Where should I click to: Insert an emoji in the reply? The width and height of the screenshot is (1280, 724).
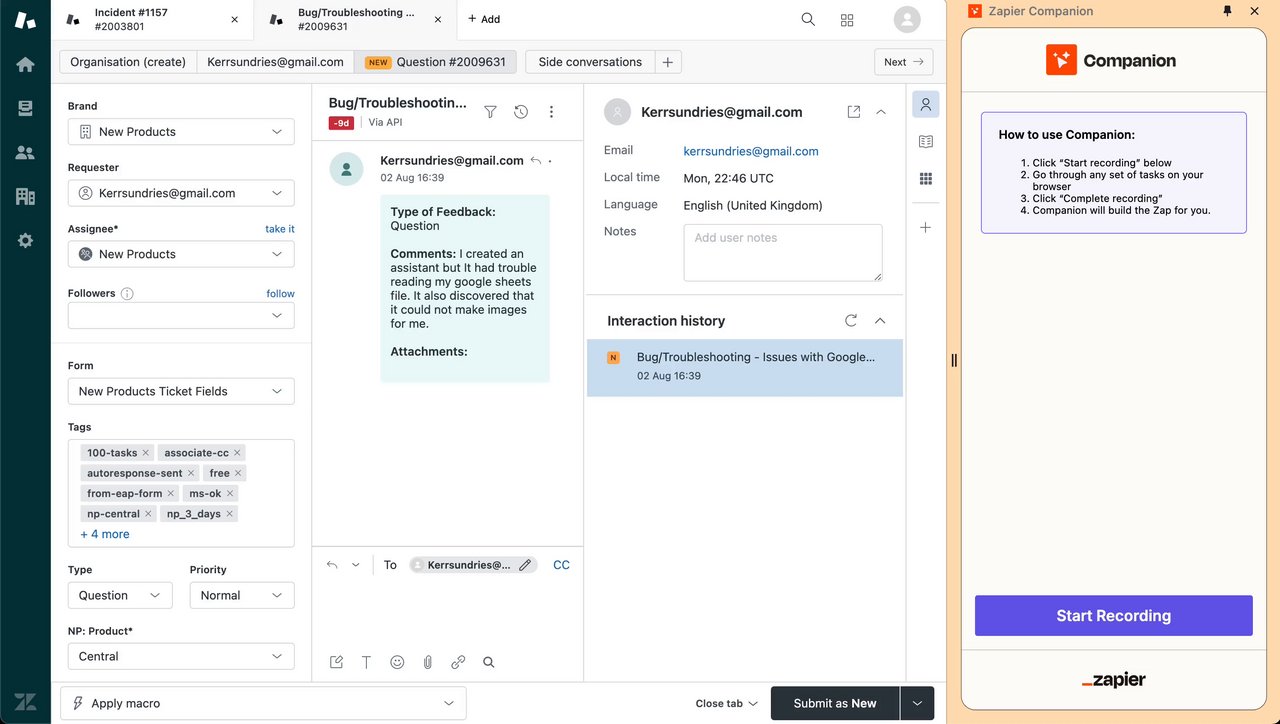coord(397,662)
